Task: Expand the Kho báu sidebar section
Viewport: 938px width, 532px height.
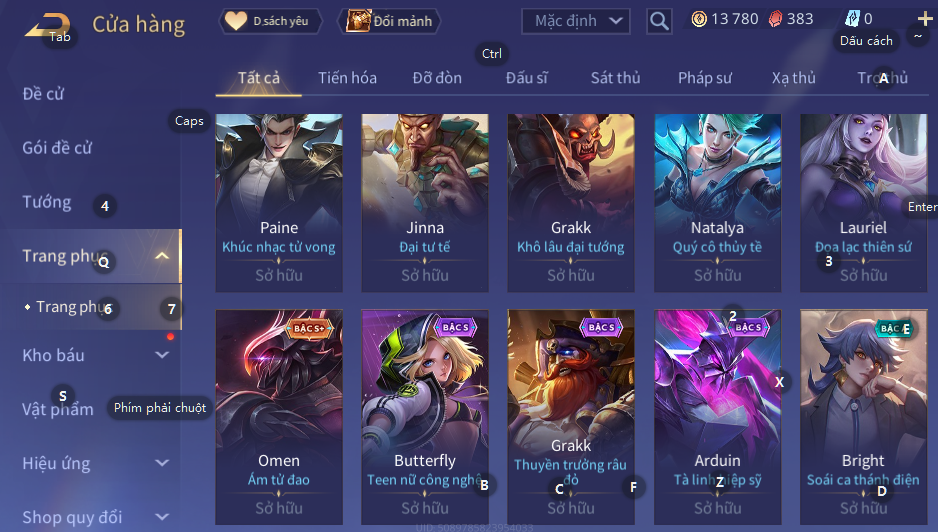Action: coord(162,355)
